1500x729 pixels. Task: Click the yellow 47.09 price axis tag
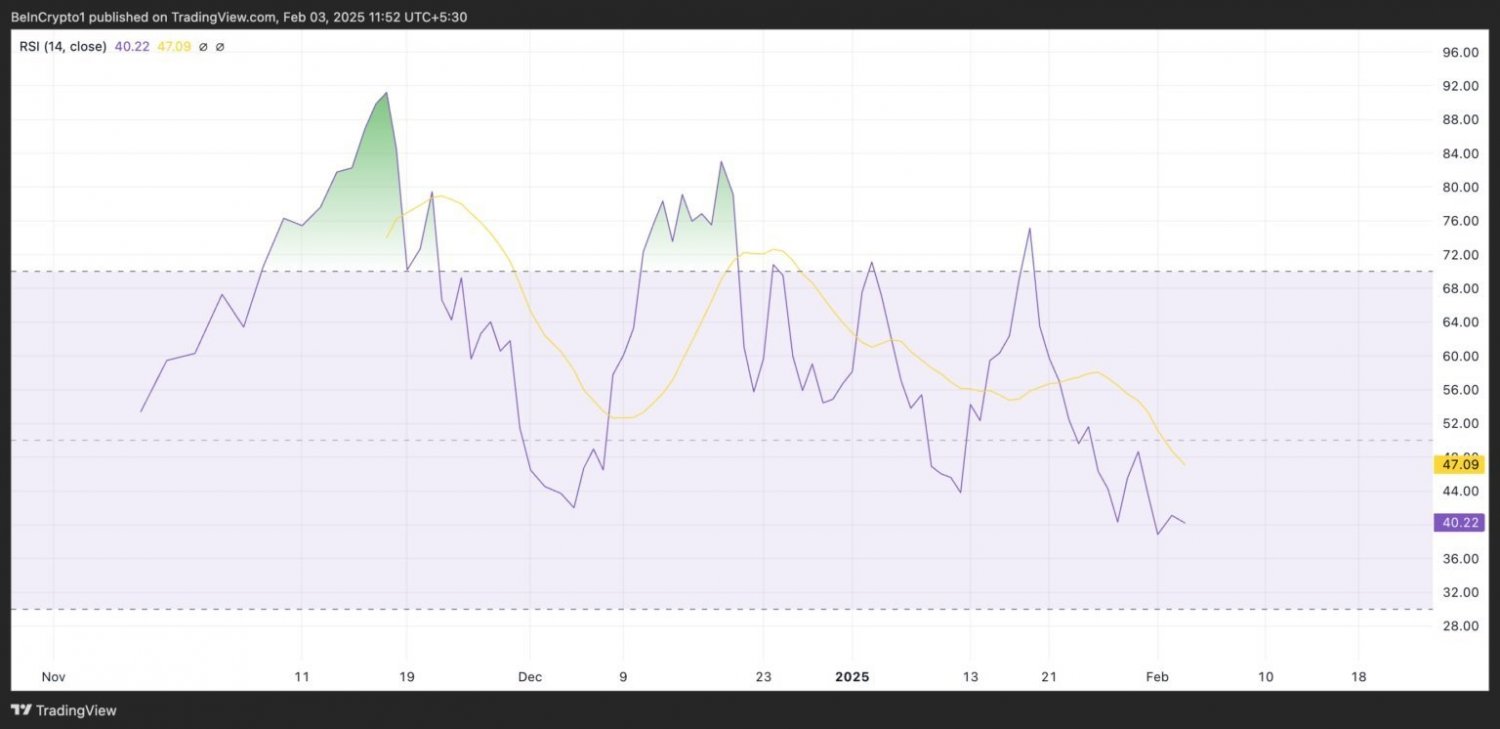click(x=1456, y=464)
